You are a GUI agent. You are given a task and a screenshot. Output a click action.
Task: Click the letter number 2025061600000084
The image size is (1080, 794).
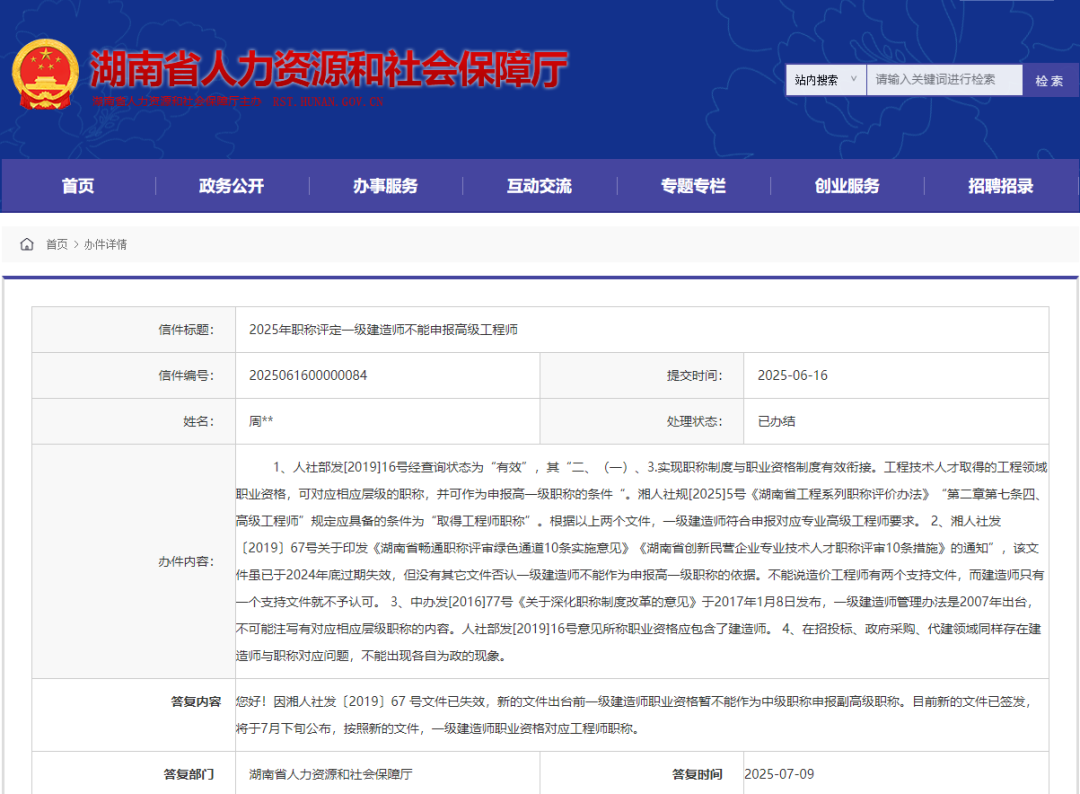(308, 375)
